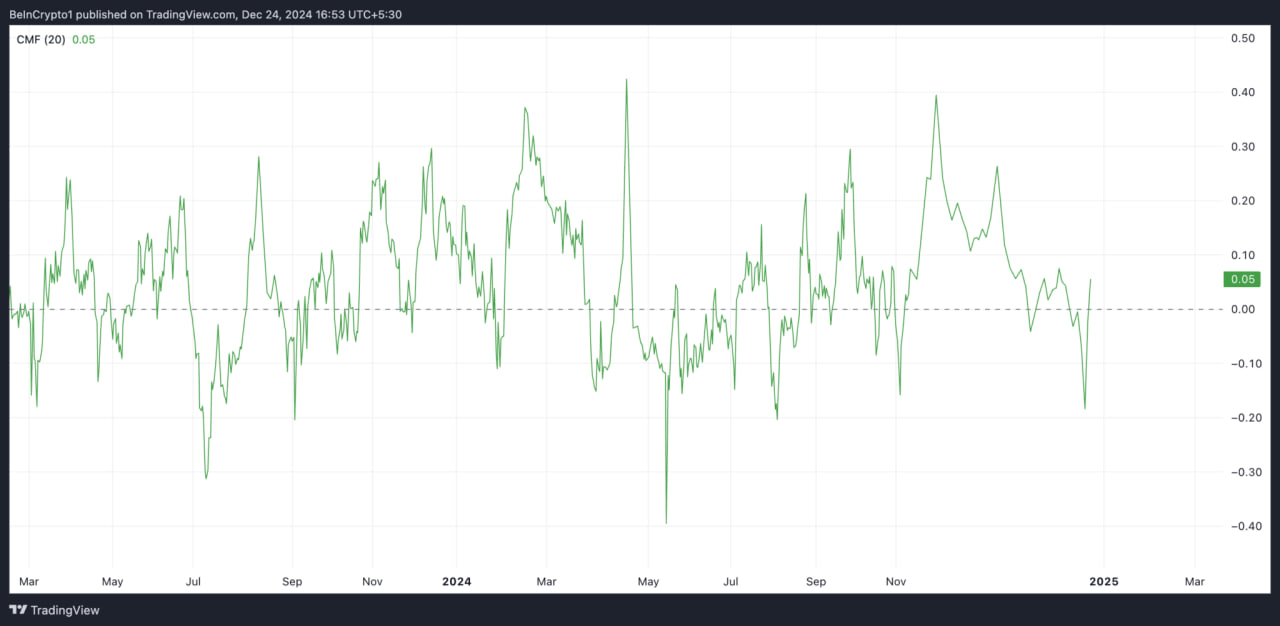The width and height of the screenshot is (1280, 626).
Task: Click the TradingView logo icon
Action: 18,610
